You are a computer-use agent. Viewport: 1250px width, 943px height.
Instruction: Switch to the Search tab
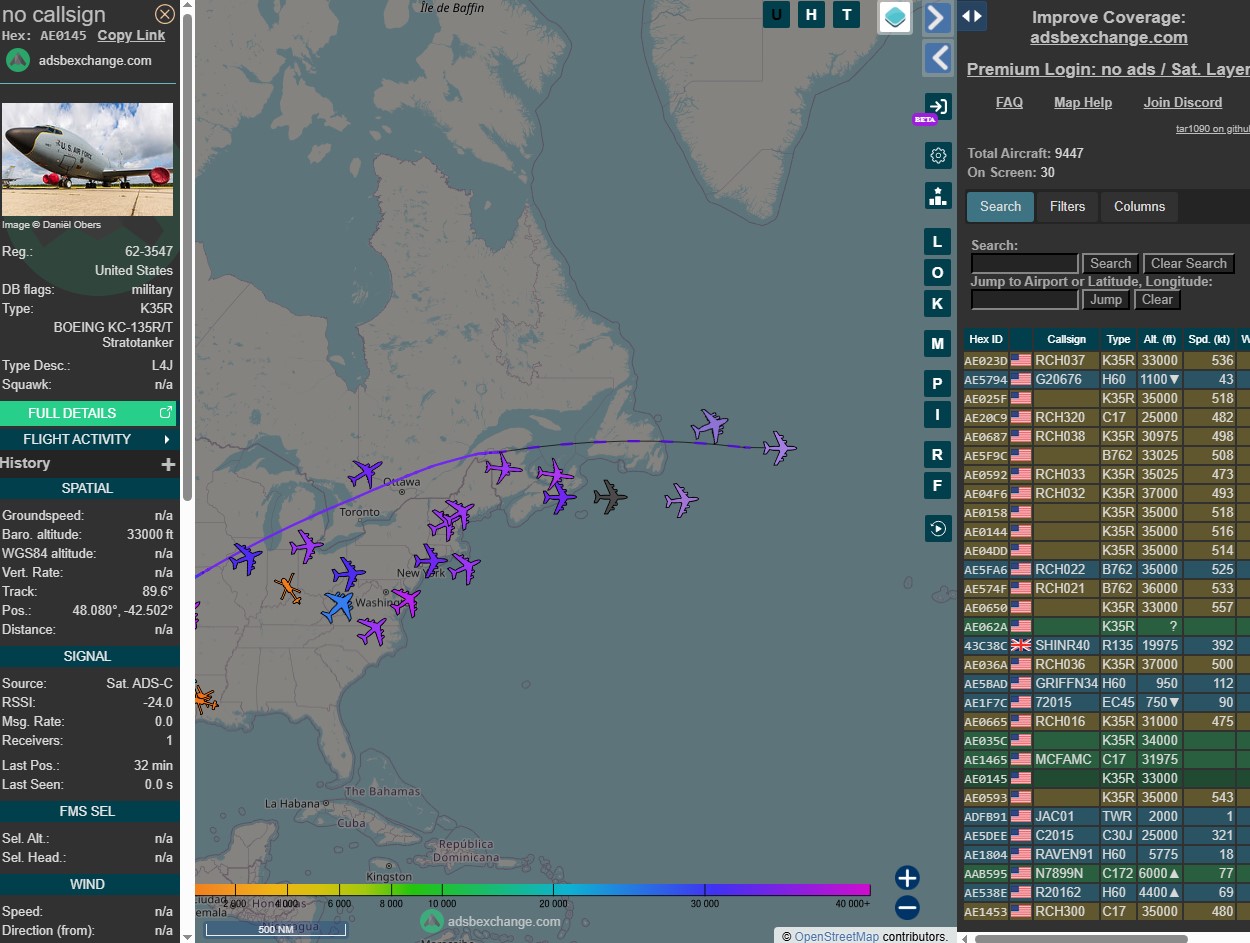pyautogui.click(x=1000, y=207)
